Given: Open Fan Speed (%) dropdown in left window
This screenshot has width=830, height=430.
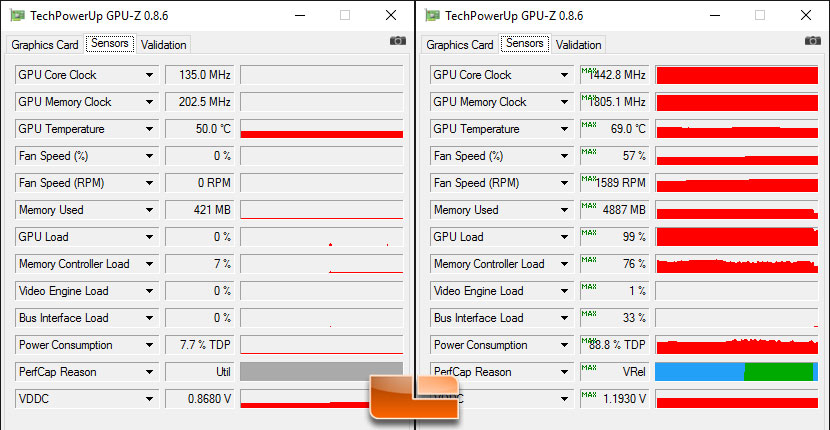Looking at the screenshot, I should click(150, 156).
